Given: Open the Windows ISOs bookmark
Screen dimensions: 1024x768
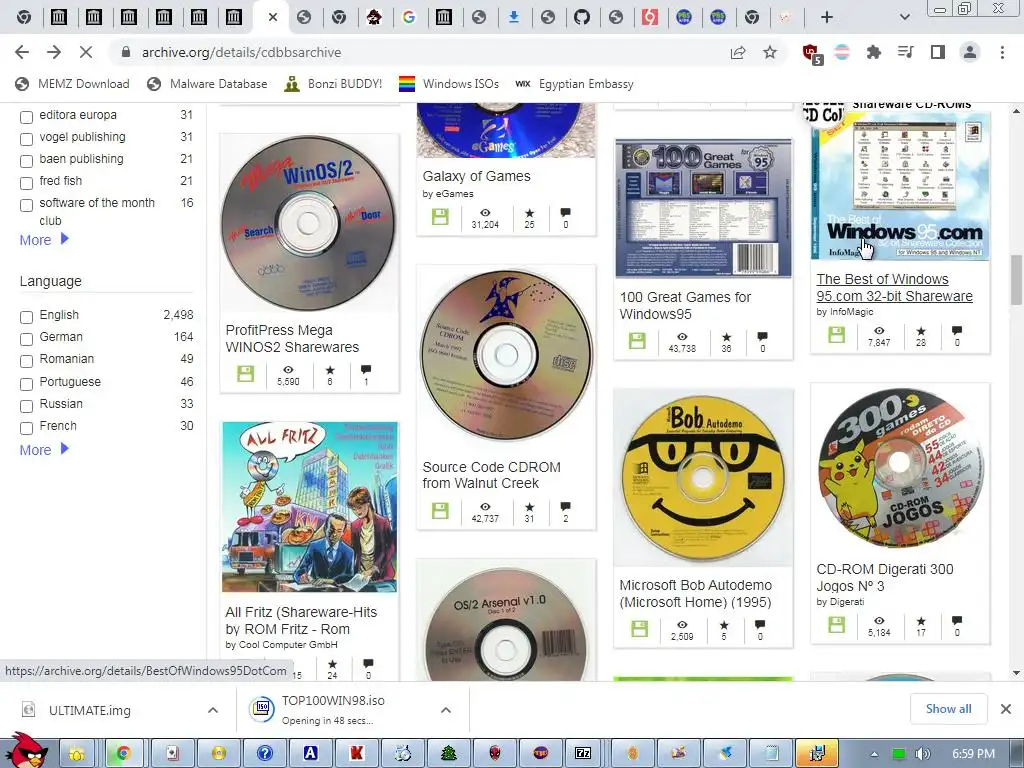Looking at the screenshot, I should coord(449,84).
